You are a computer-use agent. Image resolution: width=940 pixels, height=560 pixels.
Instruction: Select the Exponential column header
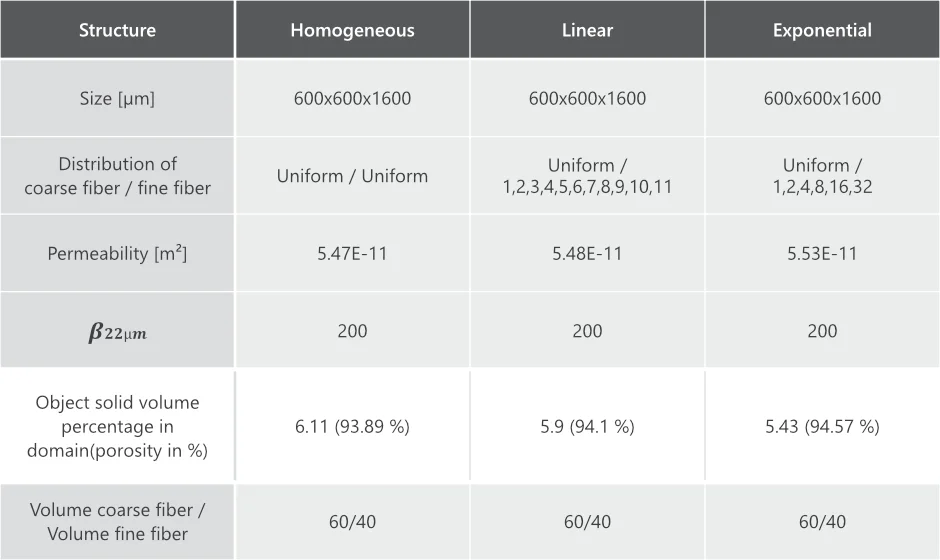click(822, 30)
